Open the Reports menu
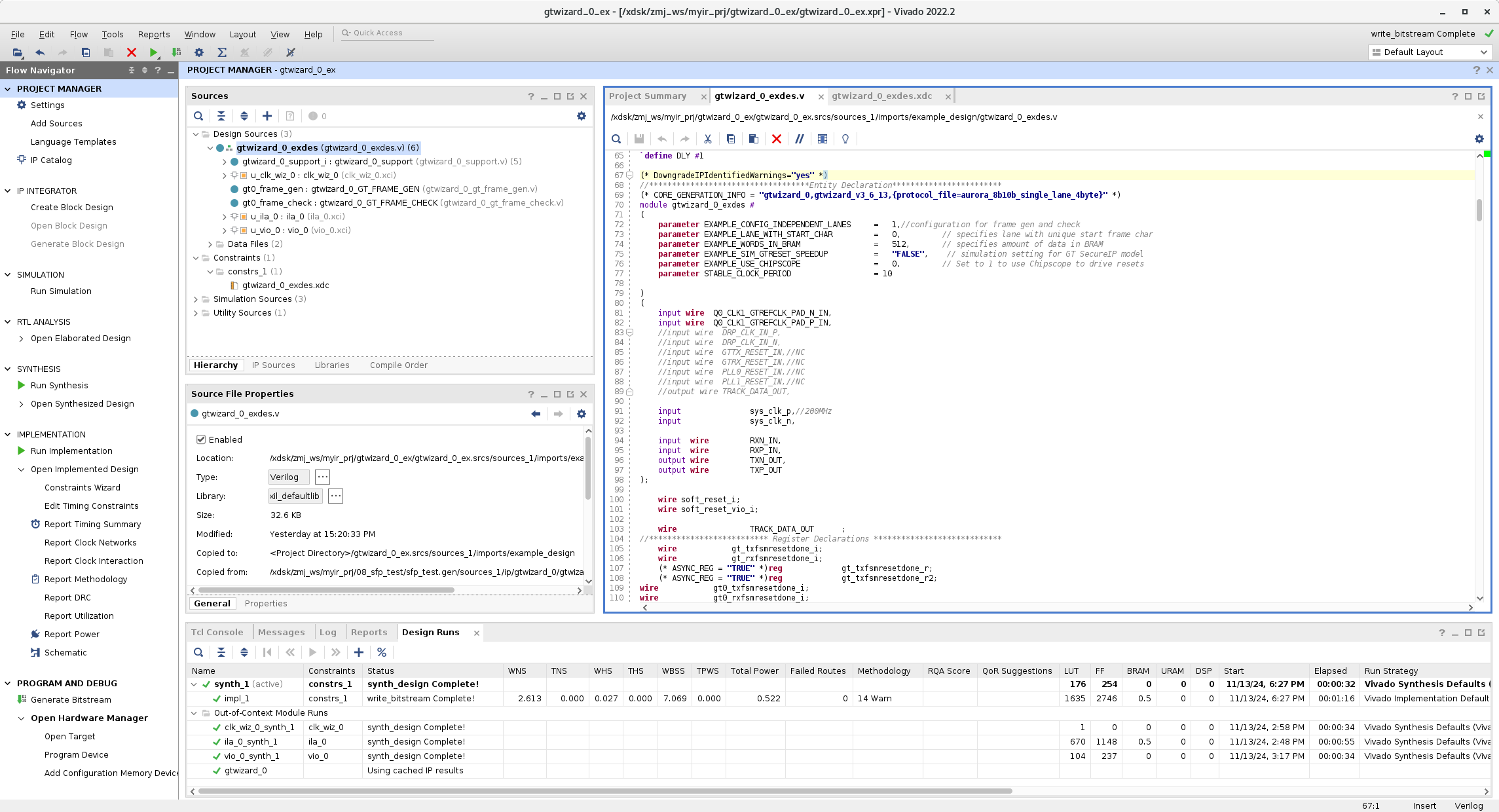The height and width of the screenshot is (812, 1499). [x=154, y=34]
